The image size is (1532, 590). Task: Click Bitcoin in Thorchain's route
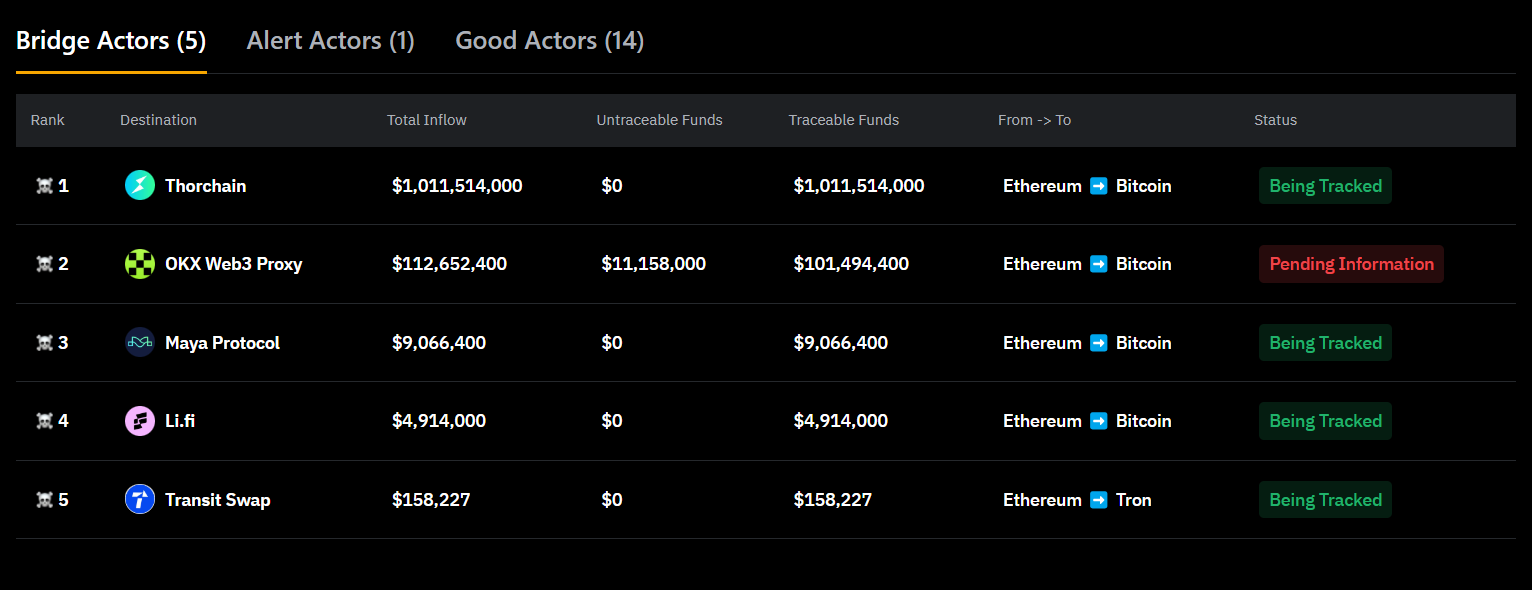(x=1144, y=186)
